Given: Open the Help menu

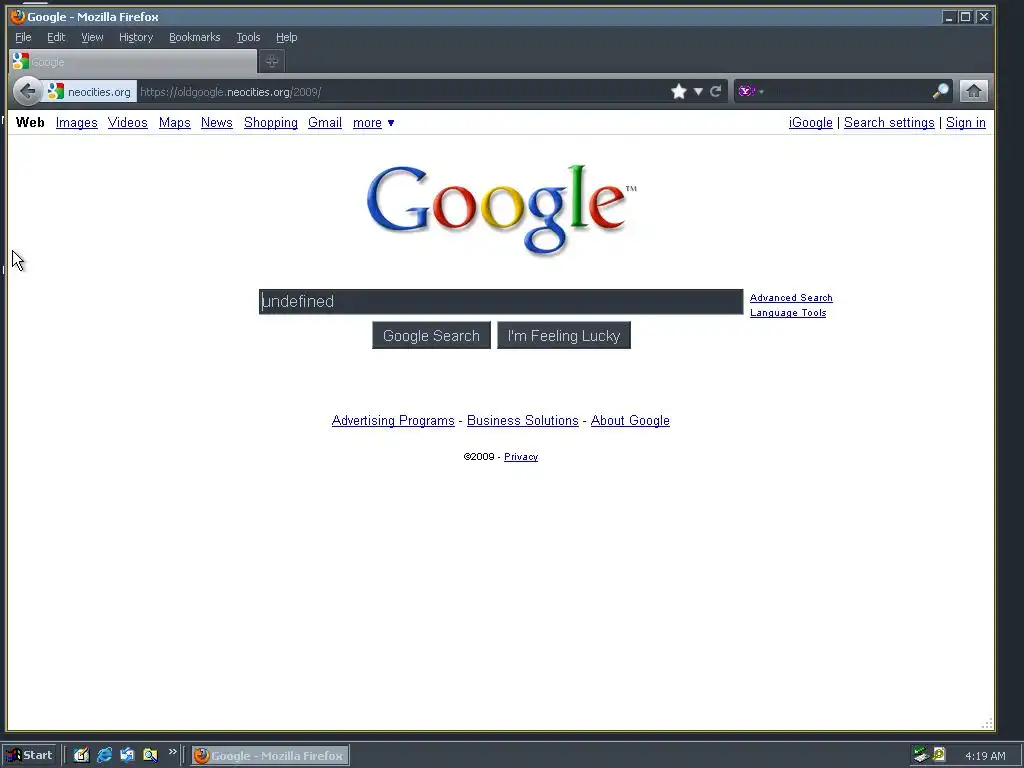Looking at the screenshot, I should [286, 37].
